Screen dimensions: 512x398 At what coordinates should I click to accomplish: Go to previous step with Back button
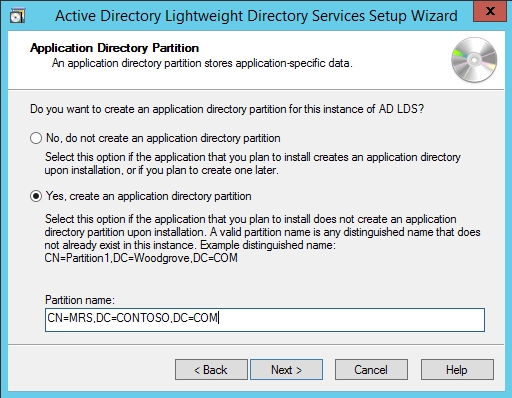tap(211, 369)
